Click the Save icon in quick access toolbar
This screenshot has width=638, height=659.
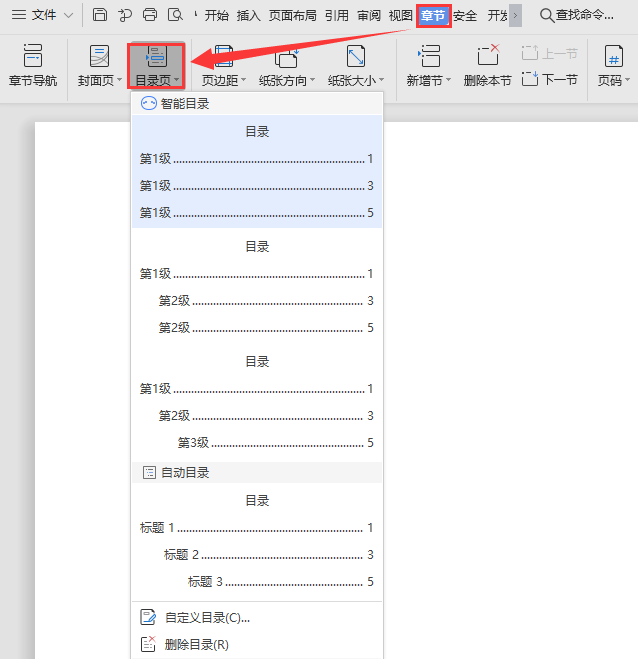100,15
